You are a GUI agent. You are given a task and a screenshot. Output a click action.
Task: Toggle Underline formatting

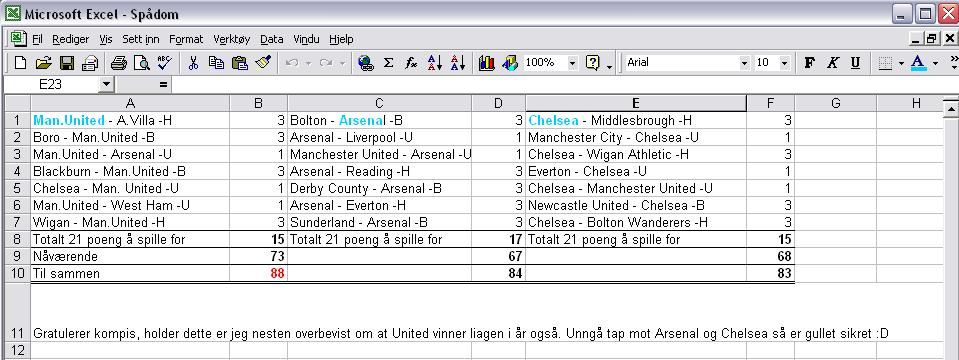(x=855, y=62)
